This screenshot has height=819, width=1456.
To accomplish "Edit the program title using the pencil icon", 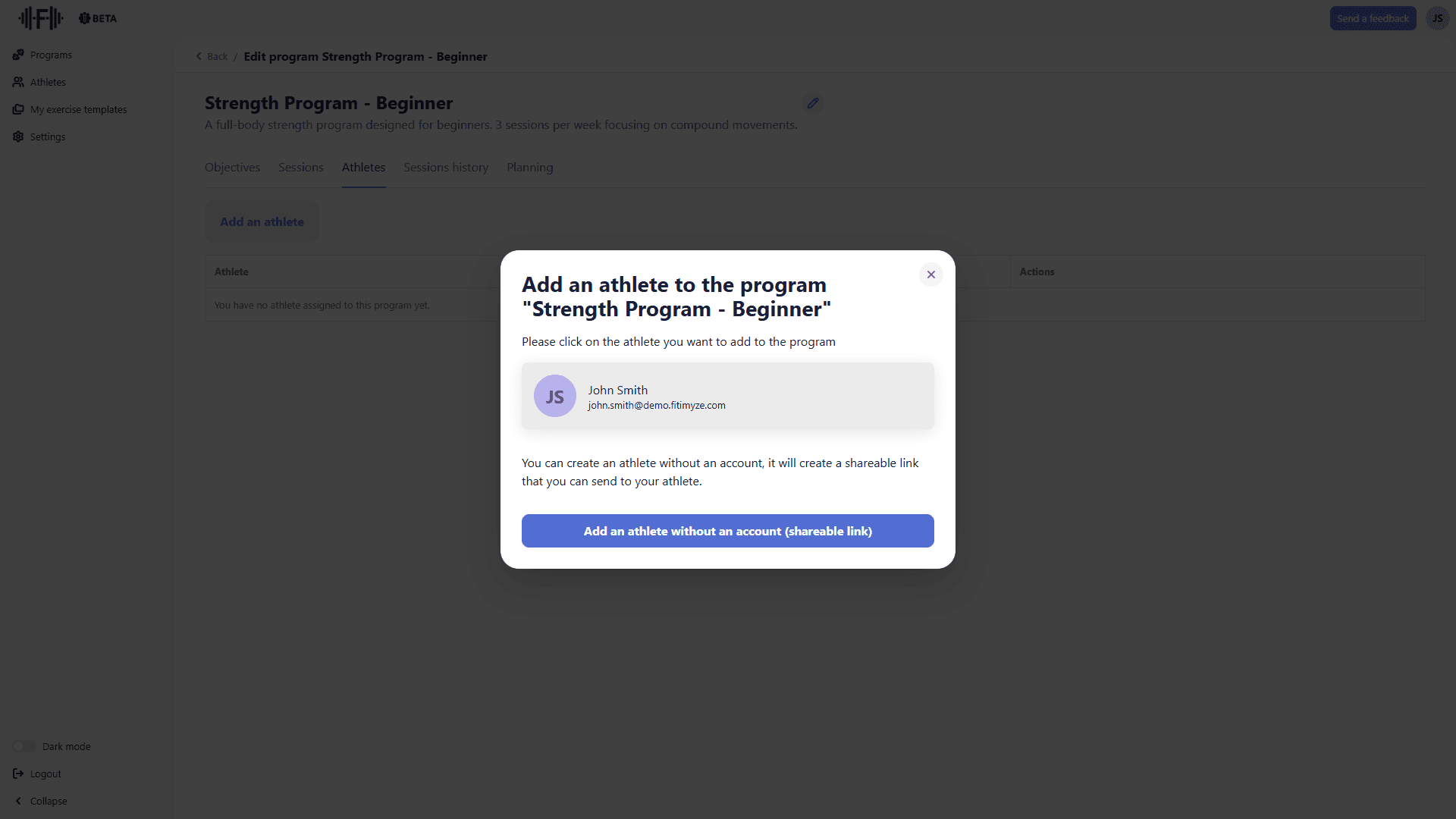I will [x=813, y=102].
